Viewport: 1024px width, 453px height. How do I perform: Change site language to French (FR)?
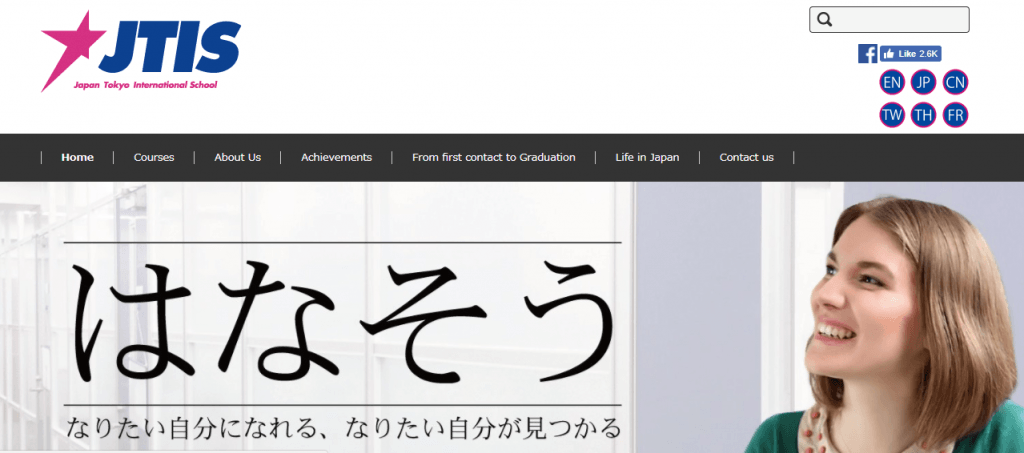[x=955, y=115]
